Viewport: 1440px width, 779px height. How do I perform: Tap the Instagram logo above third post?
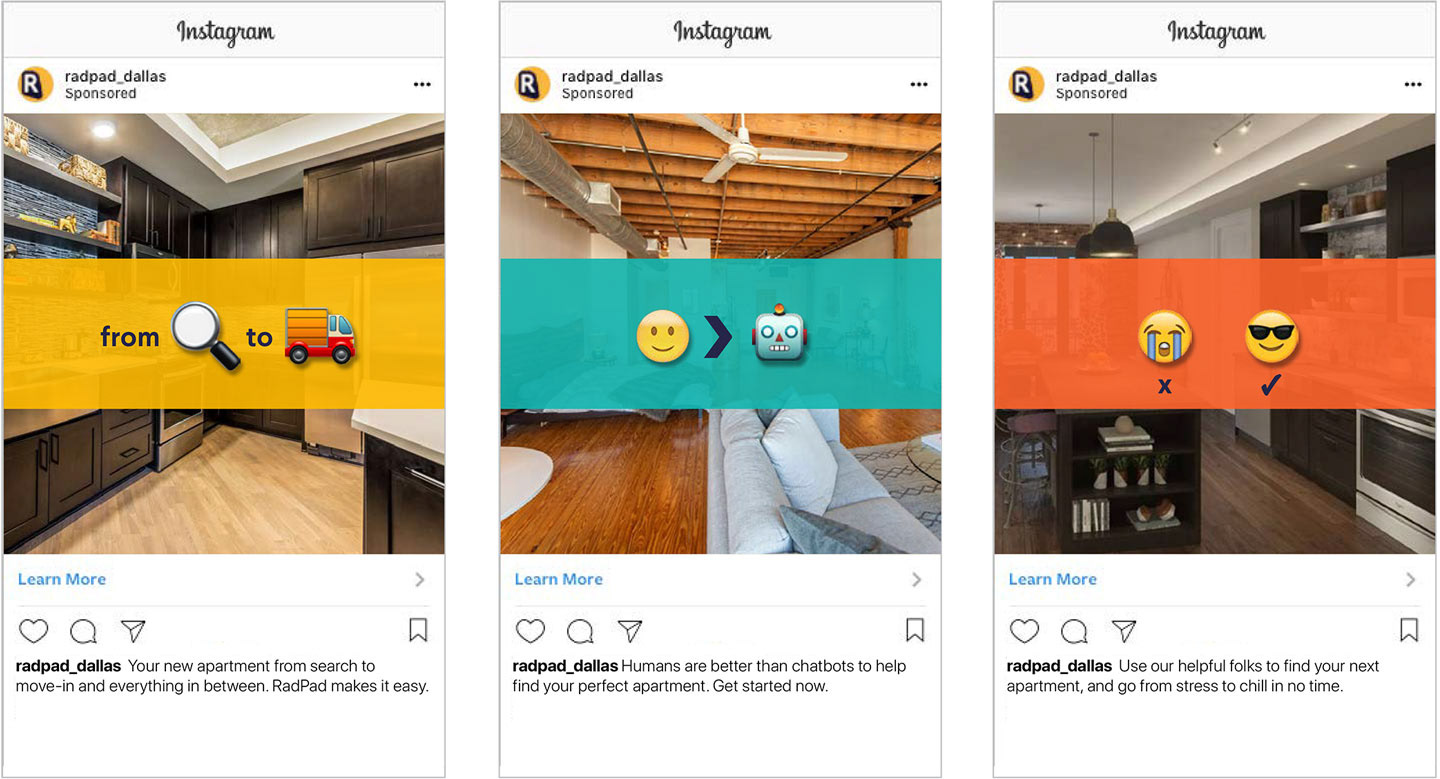1216,32
